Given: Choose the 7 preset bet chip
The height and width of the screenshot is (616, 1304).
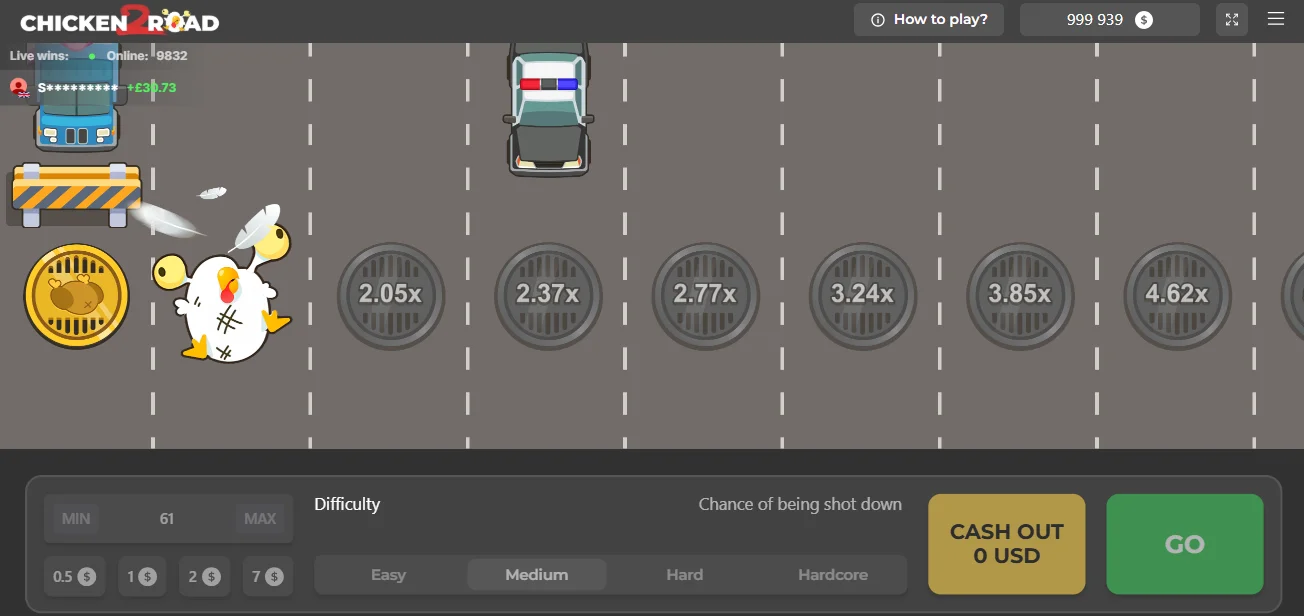Looking at the screenshot, I should coord(268,576).
